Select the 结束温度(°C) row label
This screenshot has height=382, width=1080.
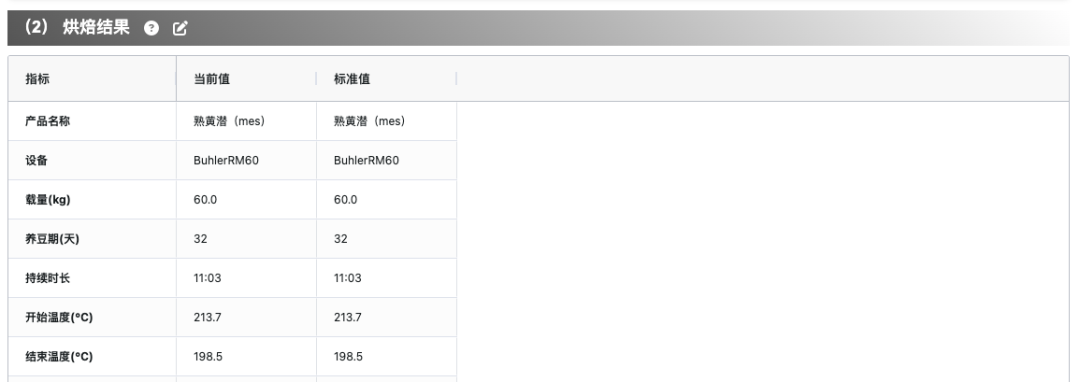point(59,357)
